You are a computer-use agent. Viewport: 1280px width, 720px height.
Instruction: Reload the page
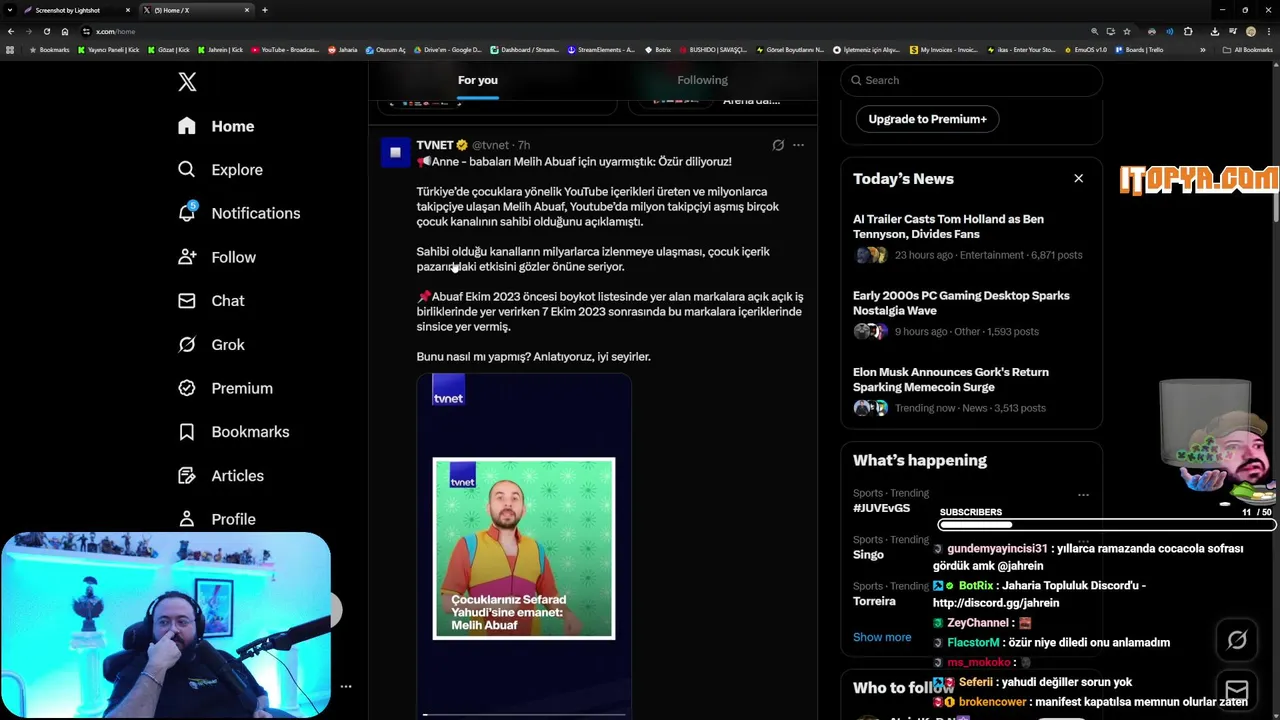[x=47, y=31]
